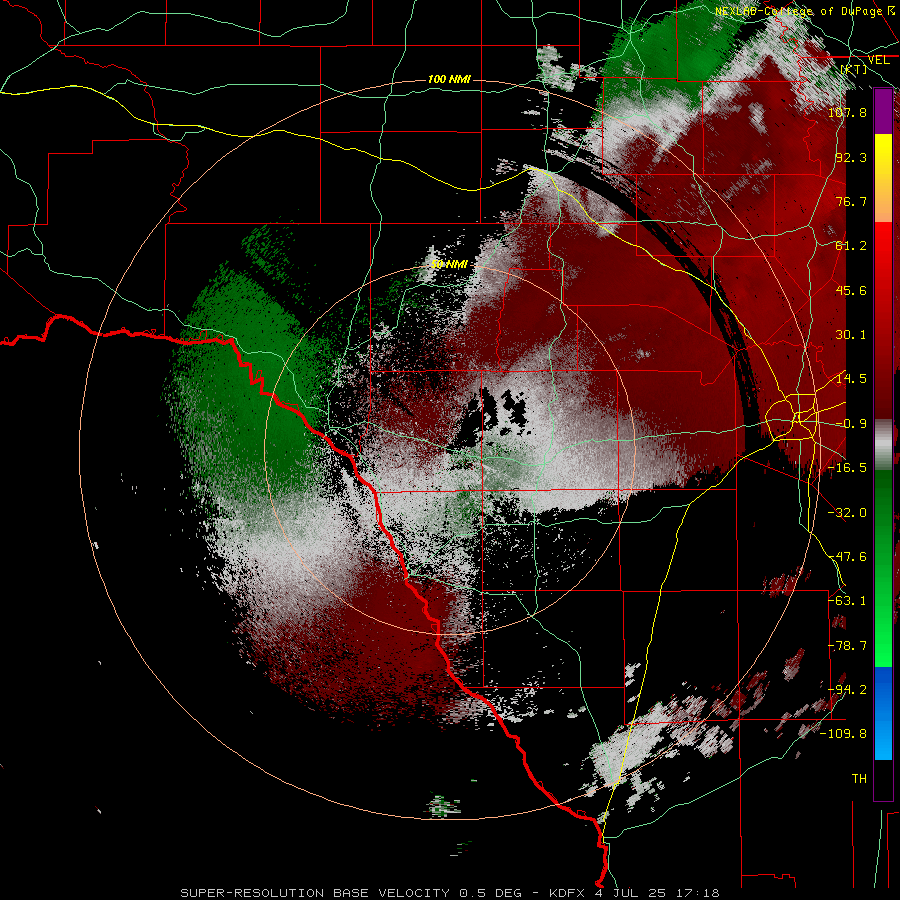The image size is (900, 900).
Task: Click the TH legend label
Action: click(859, 779)
